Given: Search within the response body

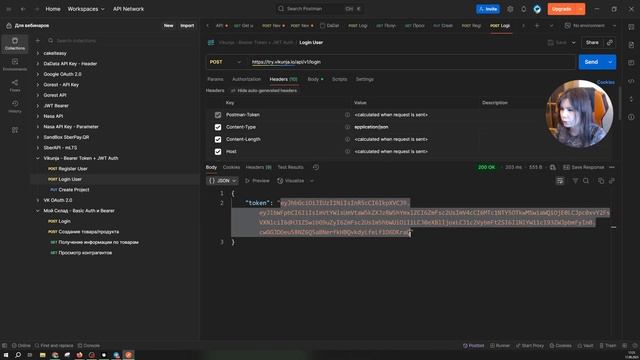Looking at the screenshot, I should 586,181.
